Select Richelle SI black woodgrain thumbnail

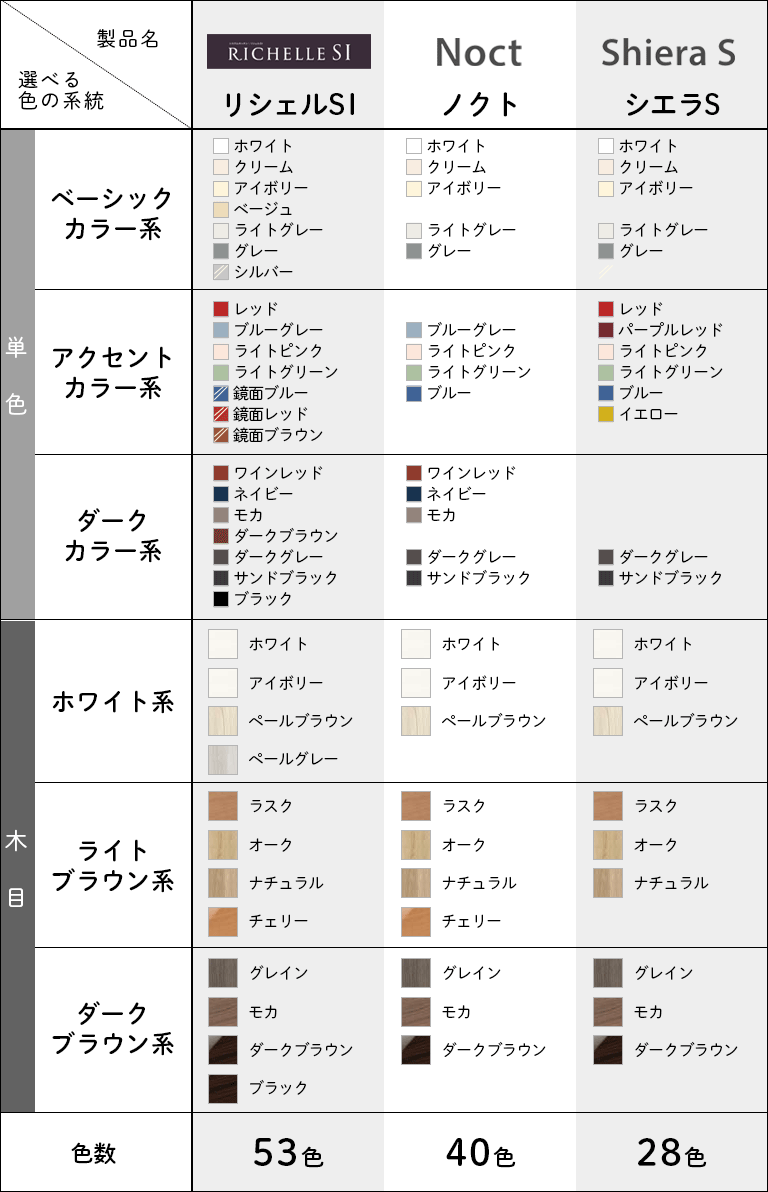[x=223, y=1089]
